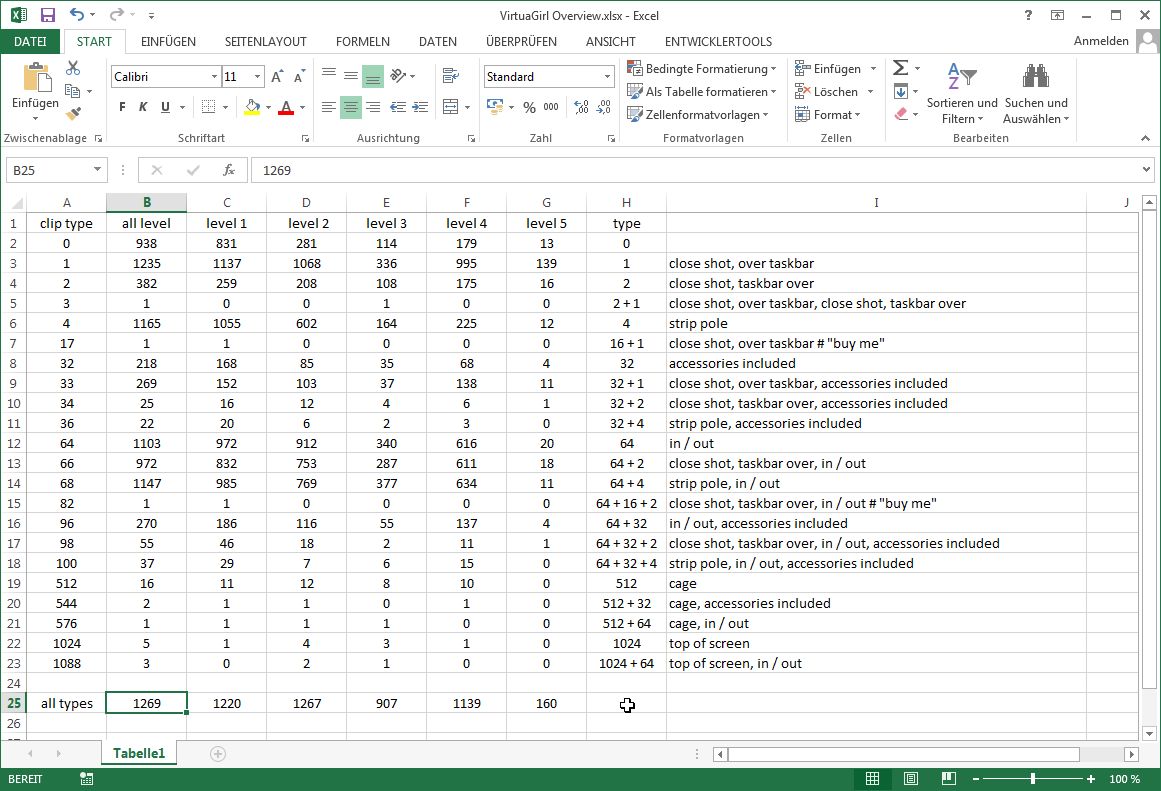Switch to the FORMELN tab
The height and width of the screenshot is (791, 1161).
click(363, 41)
